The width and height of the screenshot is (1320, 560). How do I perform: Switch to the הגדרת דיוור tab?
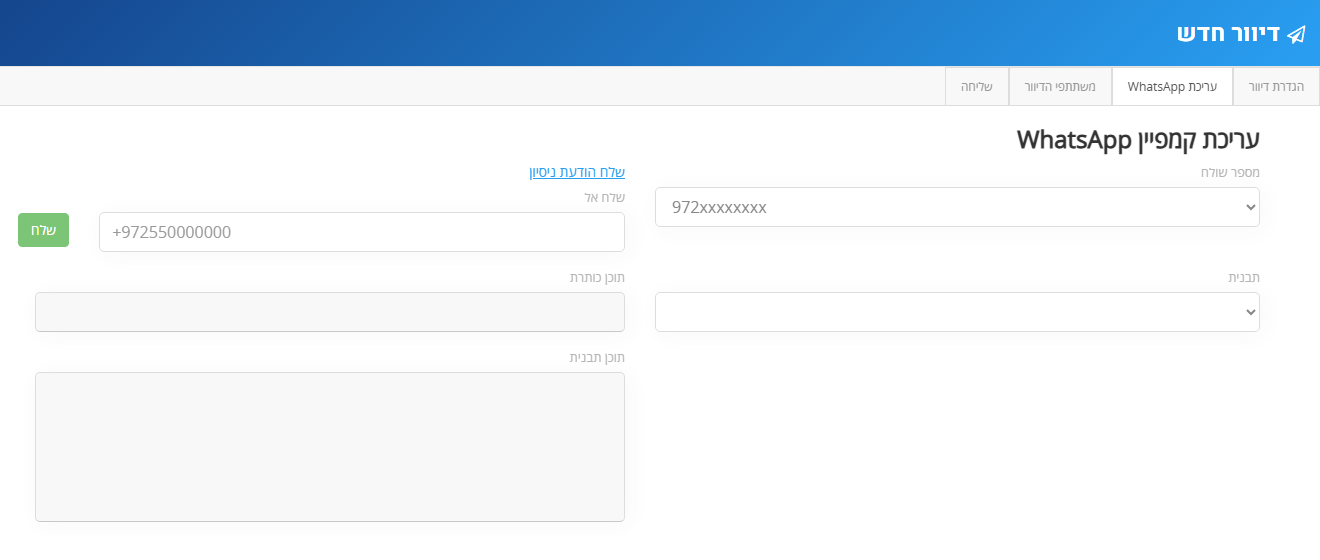click(1276, 87)
